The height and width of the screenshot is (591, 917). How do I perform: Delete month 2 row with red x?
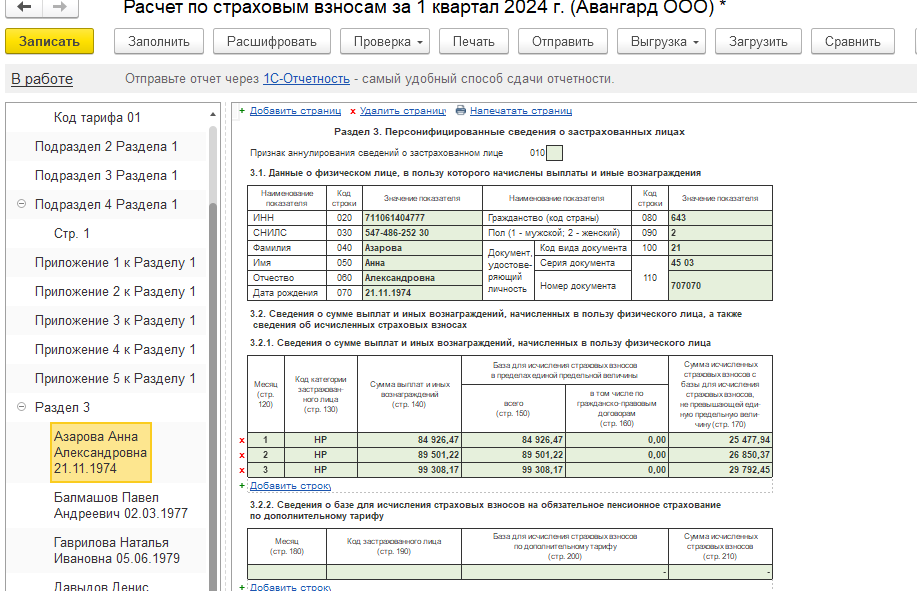coord(242,455)
